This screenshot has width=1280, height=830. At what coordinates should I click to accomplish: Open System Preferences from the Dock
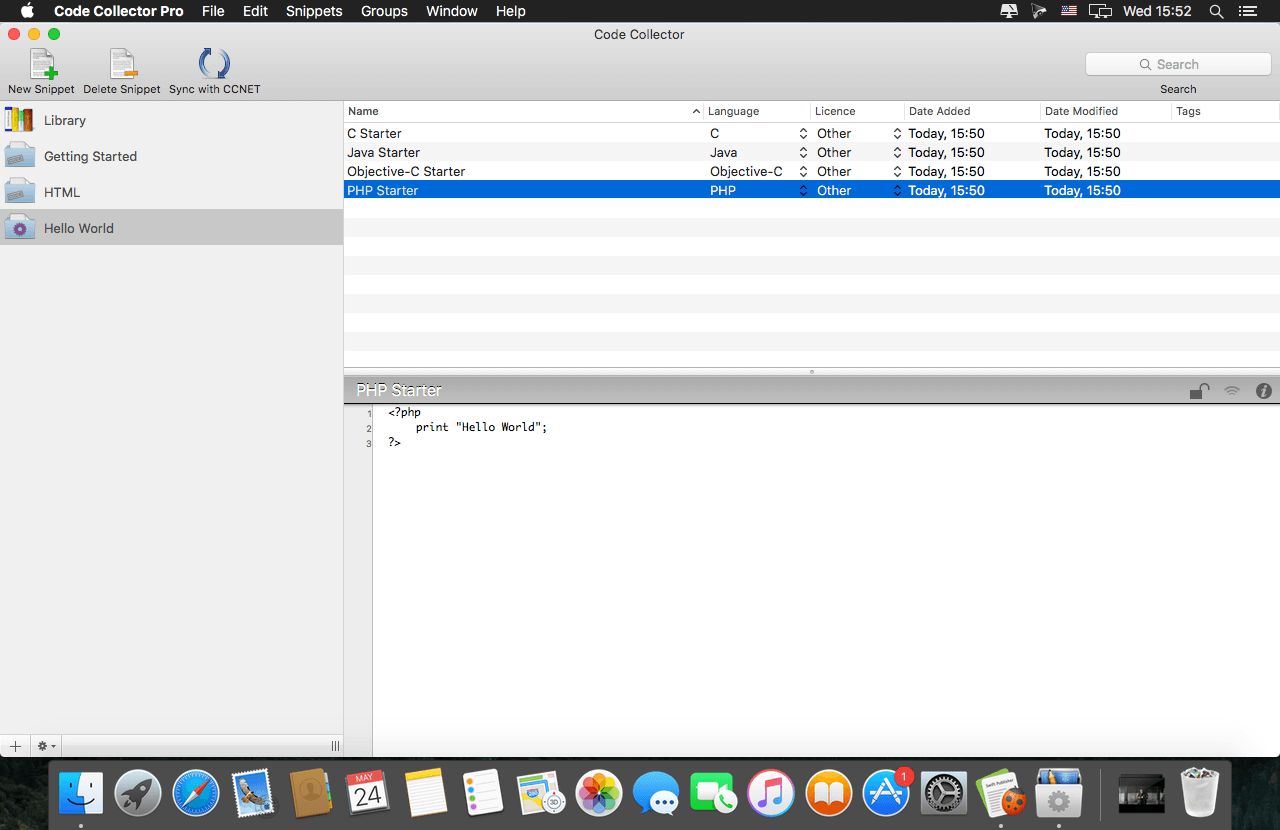[x=943, y=794]
